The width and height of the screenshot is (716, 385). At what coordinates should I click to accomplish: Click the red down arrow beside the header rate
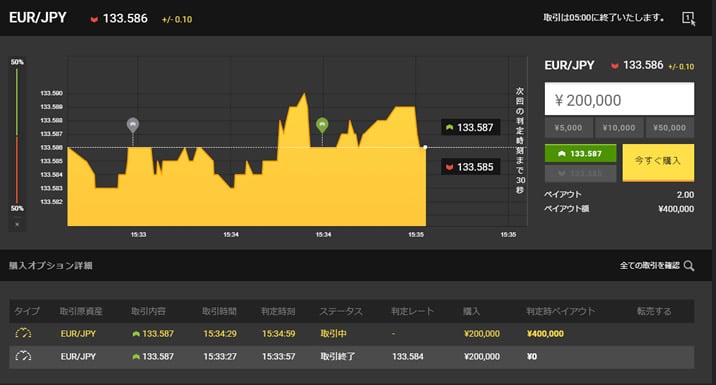click(x=94, y=20)
